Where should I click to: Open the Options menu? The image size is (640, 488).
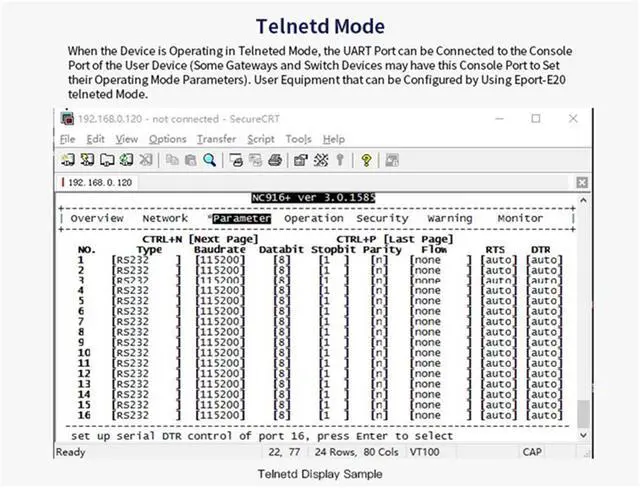(167, 139)
